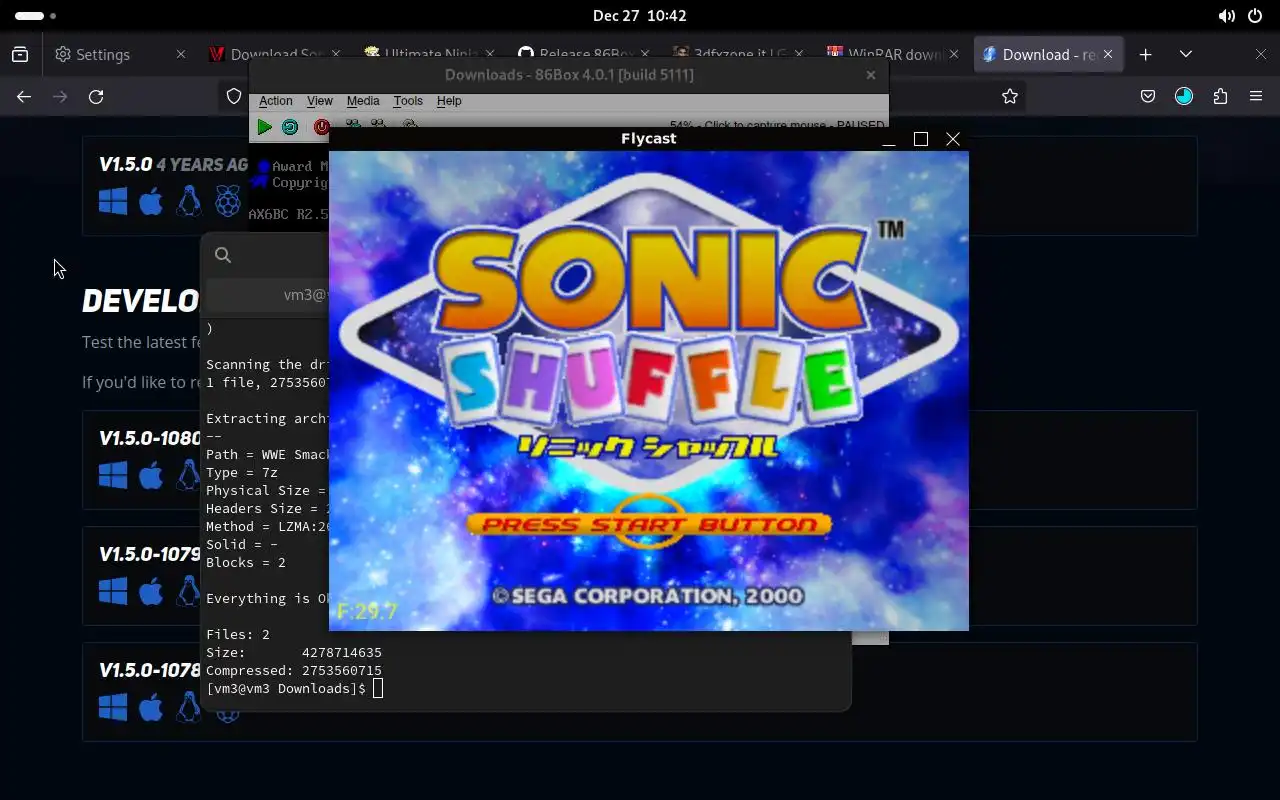
Task: Click Linux penguin icon under V1.5.0-1078
Action: point(188,707)
